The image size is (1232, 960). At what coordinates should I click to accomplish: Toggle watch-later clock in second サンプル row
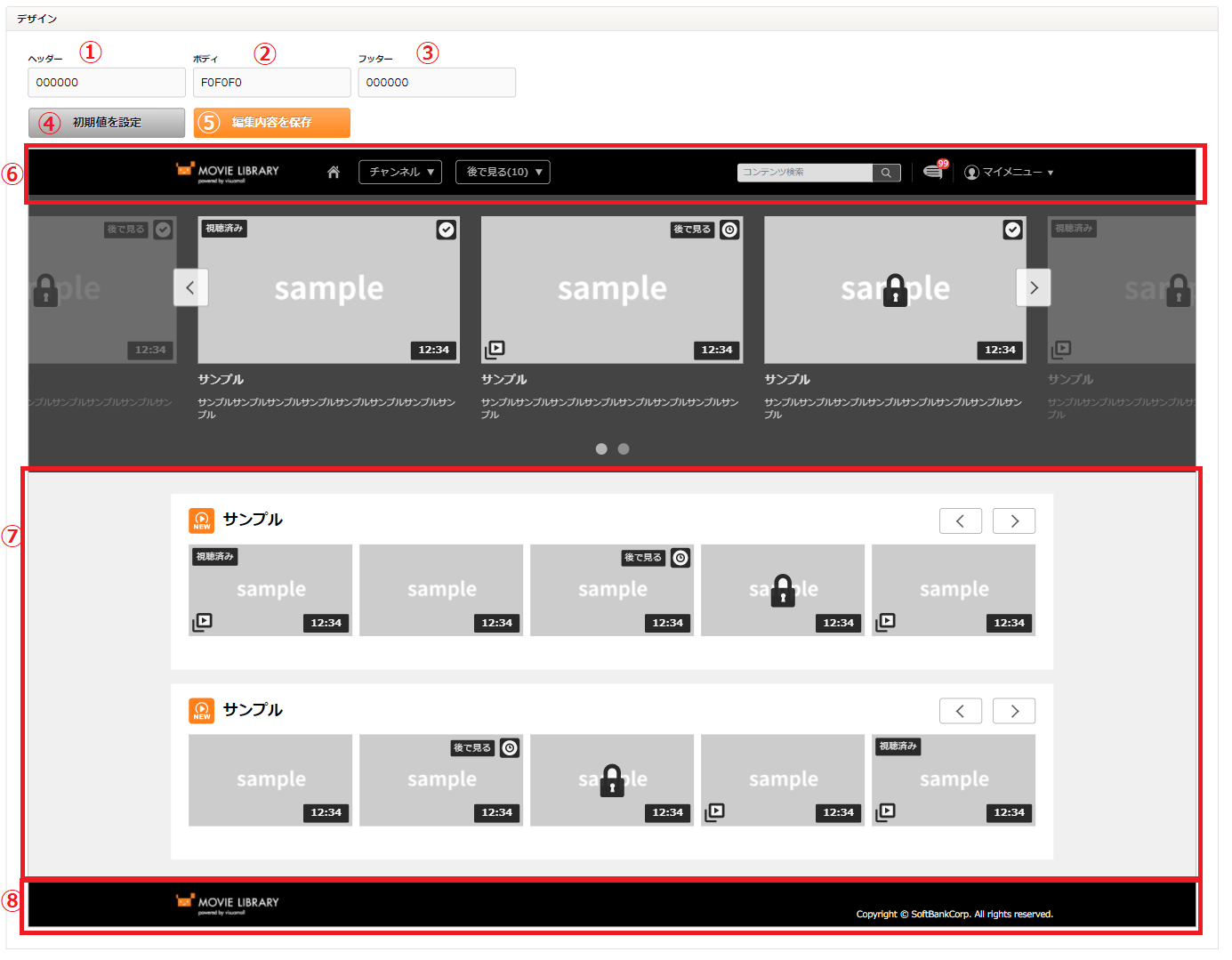click(x=510, y=748)
